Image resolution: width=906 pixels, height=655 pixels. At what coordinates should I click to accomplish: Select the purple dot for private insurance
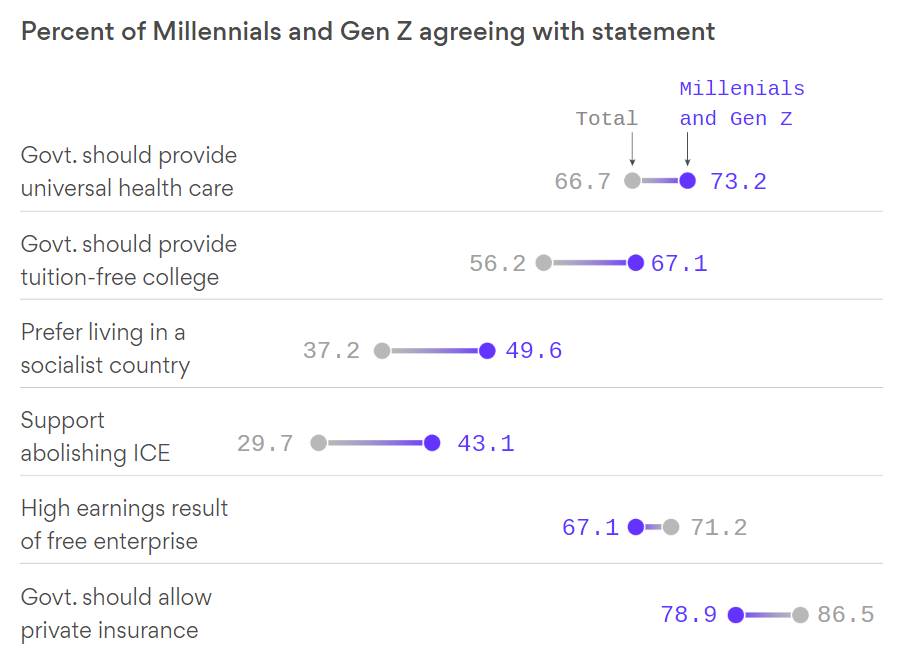[x=736, y=615]
